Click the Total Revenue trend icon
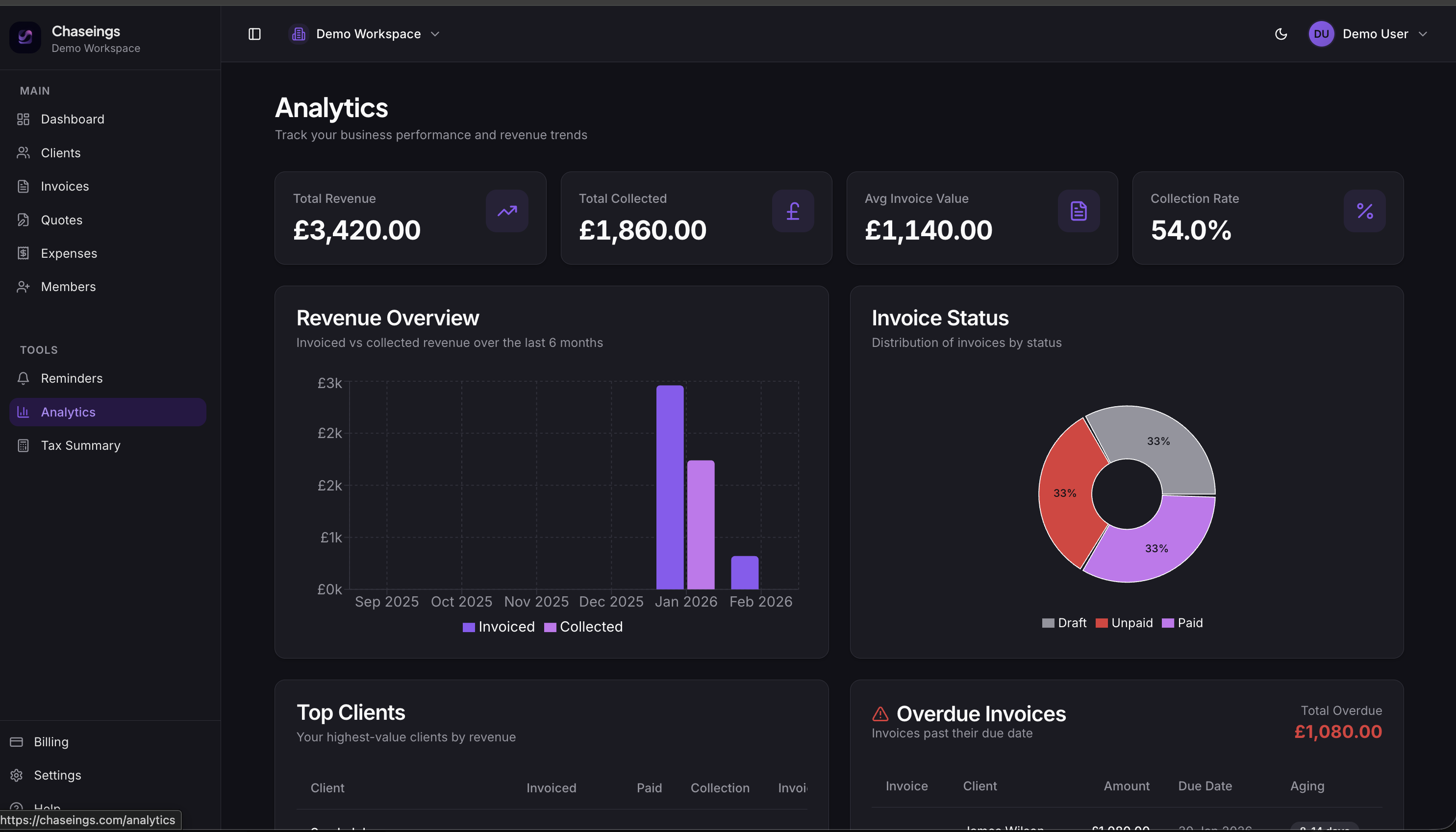Viewport: 1456px width, 832px height. point(506,211)
